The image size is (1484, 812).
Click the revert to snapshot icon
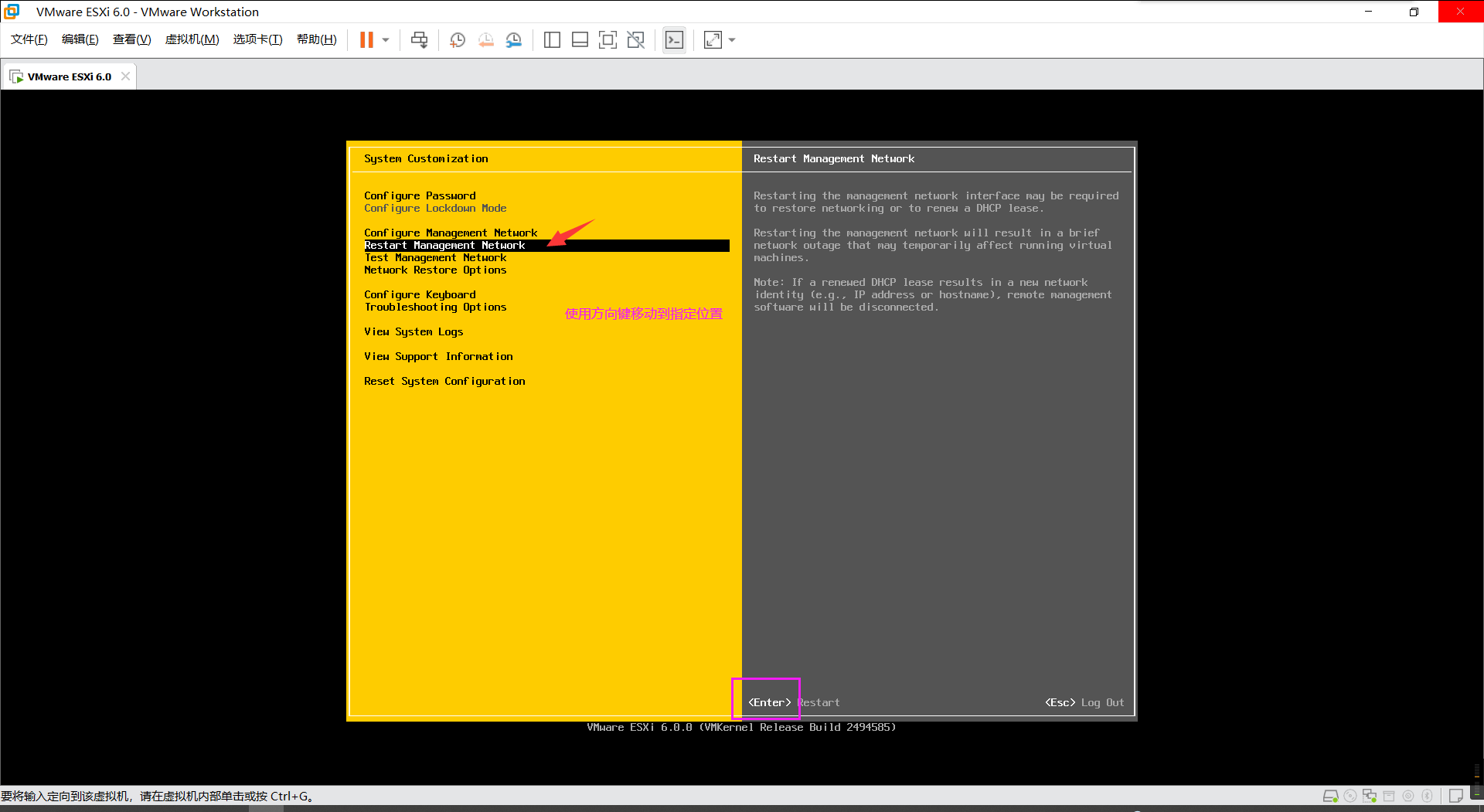point(486,40)
